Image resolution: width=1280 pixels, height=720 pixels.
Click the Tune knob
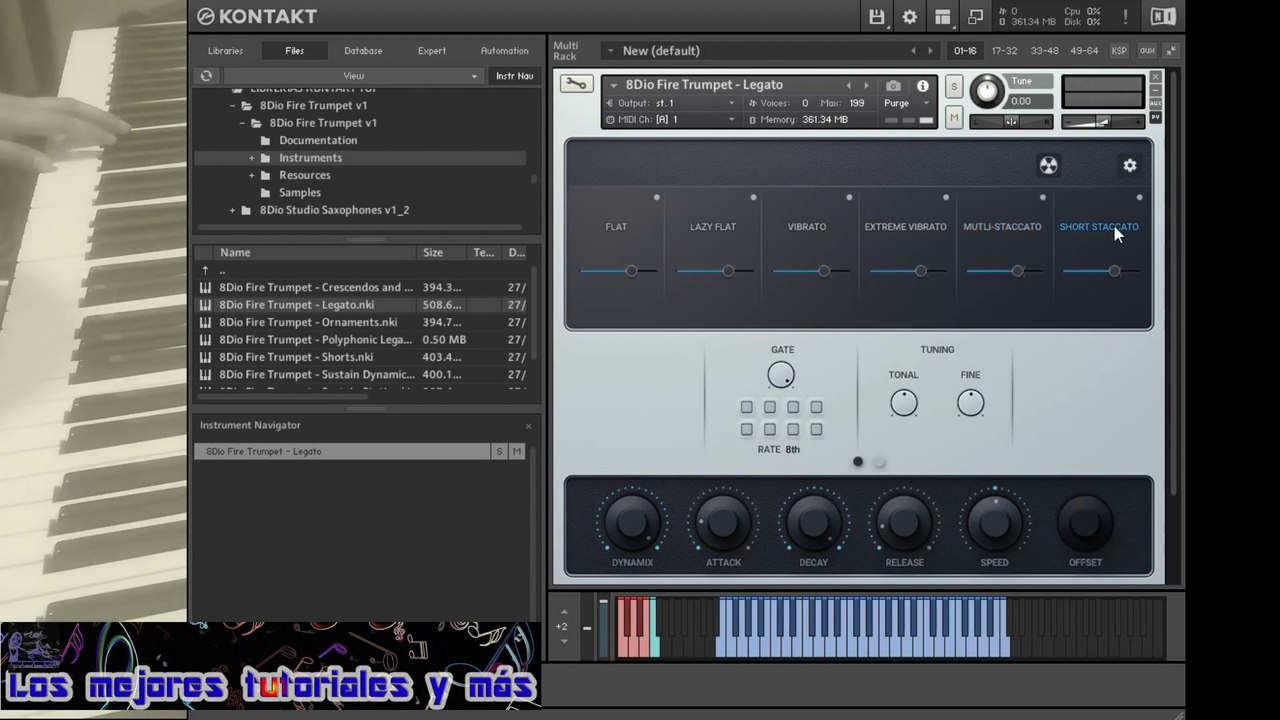click(987, 92)
